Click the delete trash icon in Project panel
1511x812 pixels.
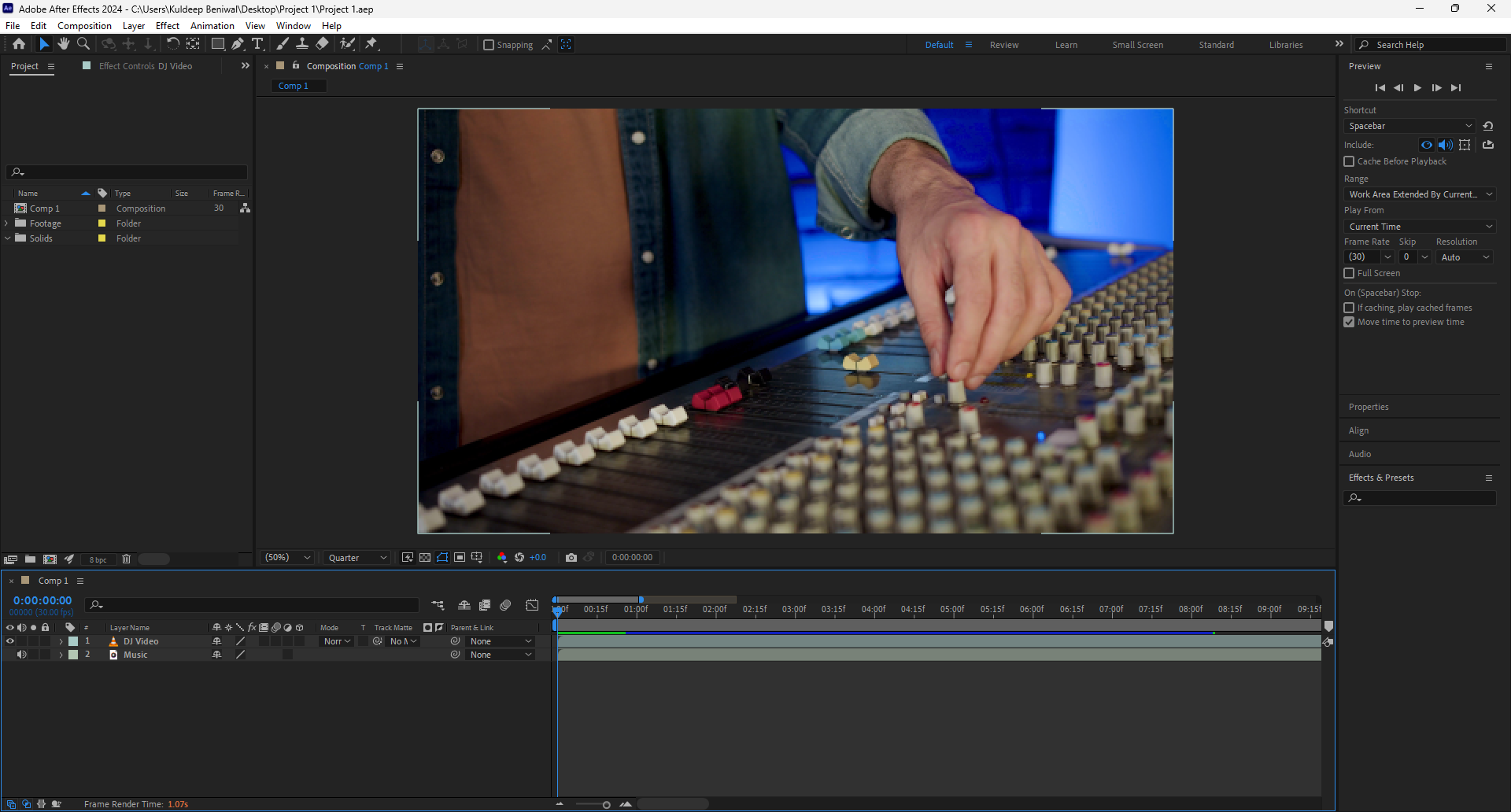[x=126, y=559]
